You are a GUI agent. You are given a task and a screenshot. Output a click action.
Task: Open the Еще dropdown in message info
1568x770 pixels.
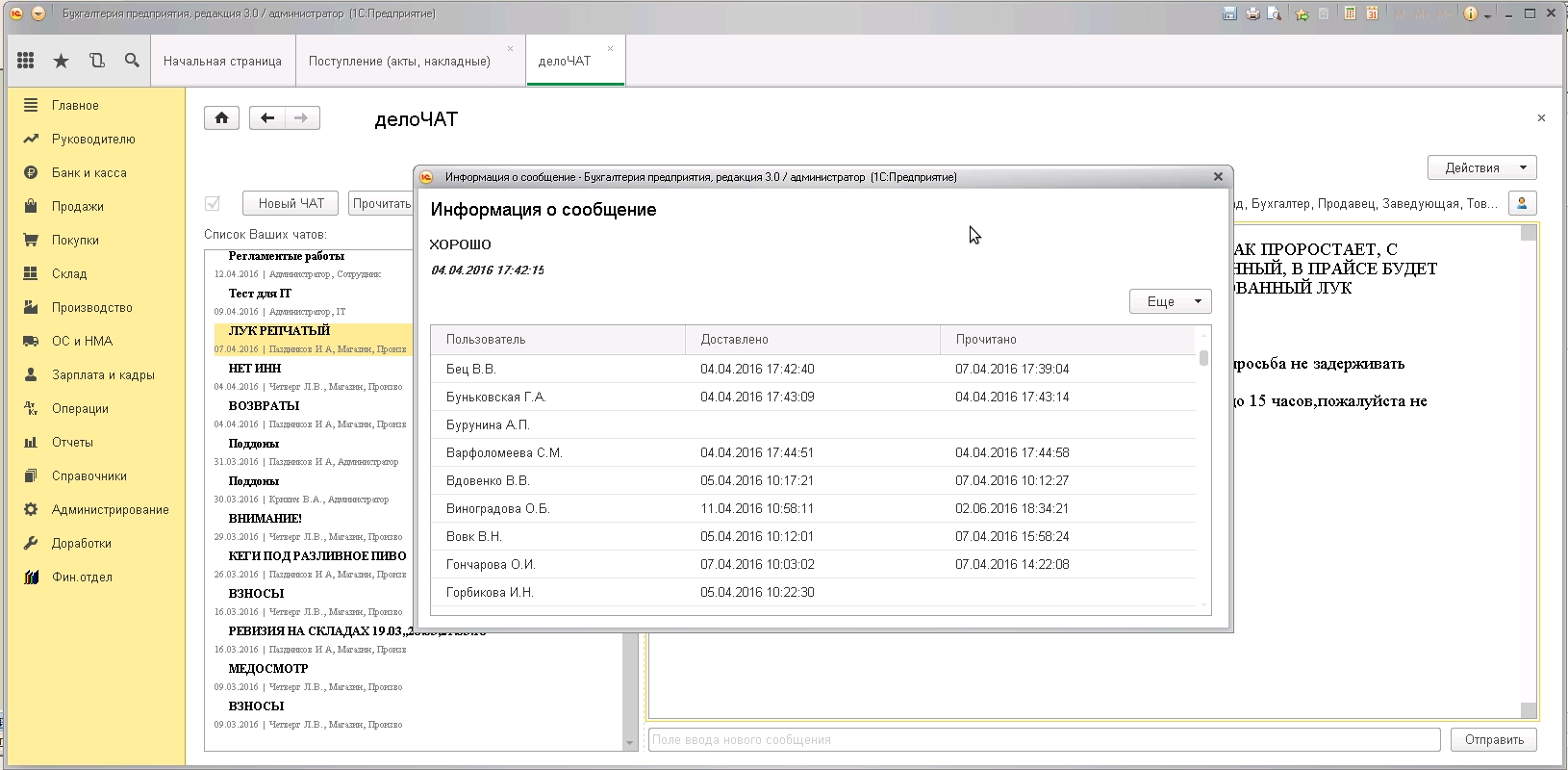coord(1170,301)
